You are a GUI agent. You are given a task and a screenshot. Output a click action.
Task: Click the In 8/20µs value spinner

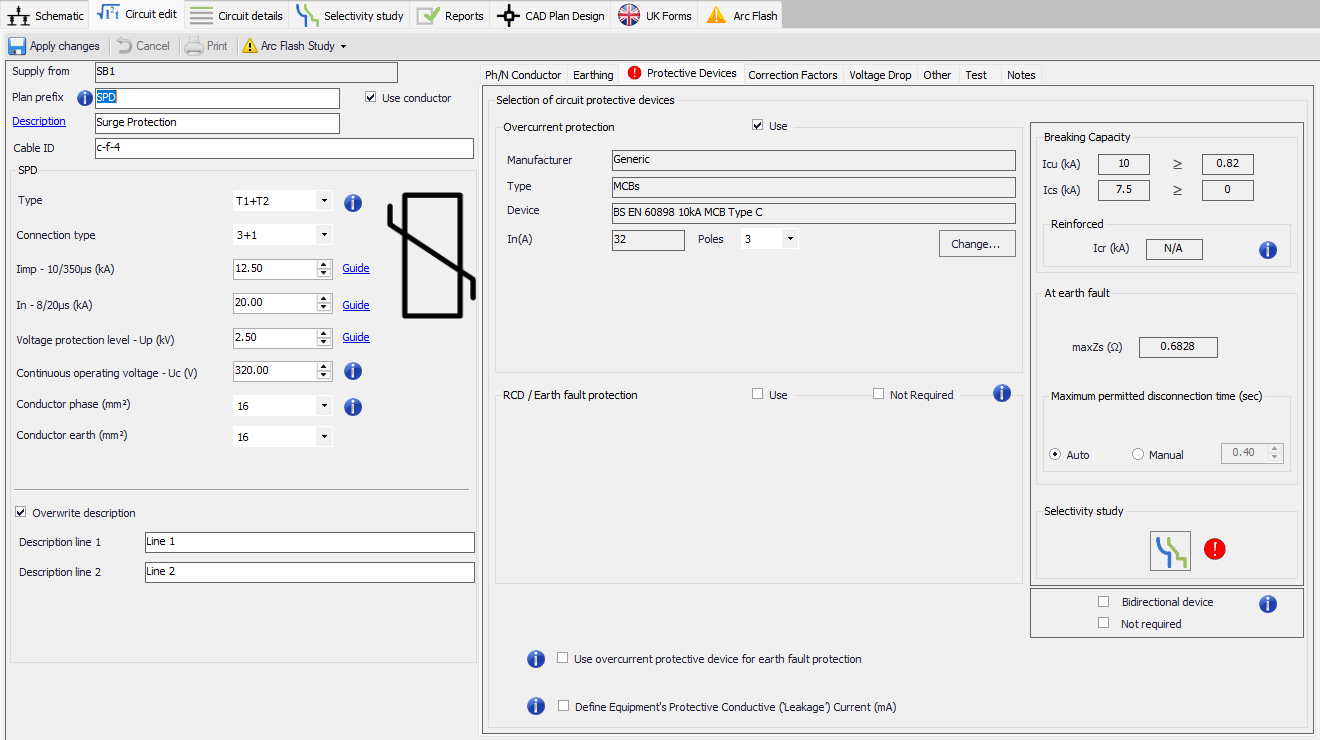coord(324,303)
